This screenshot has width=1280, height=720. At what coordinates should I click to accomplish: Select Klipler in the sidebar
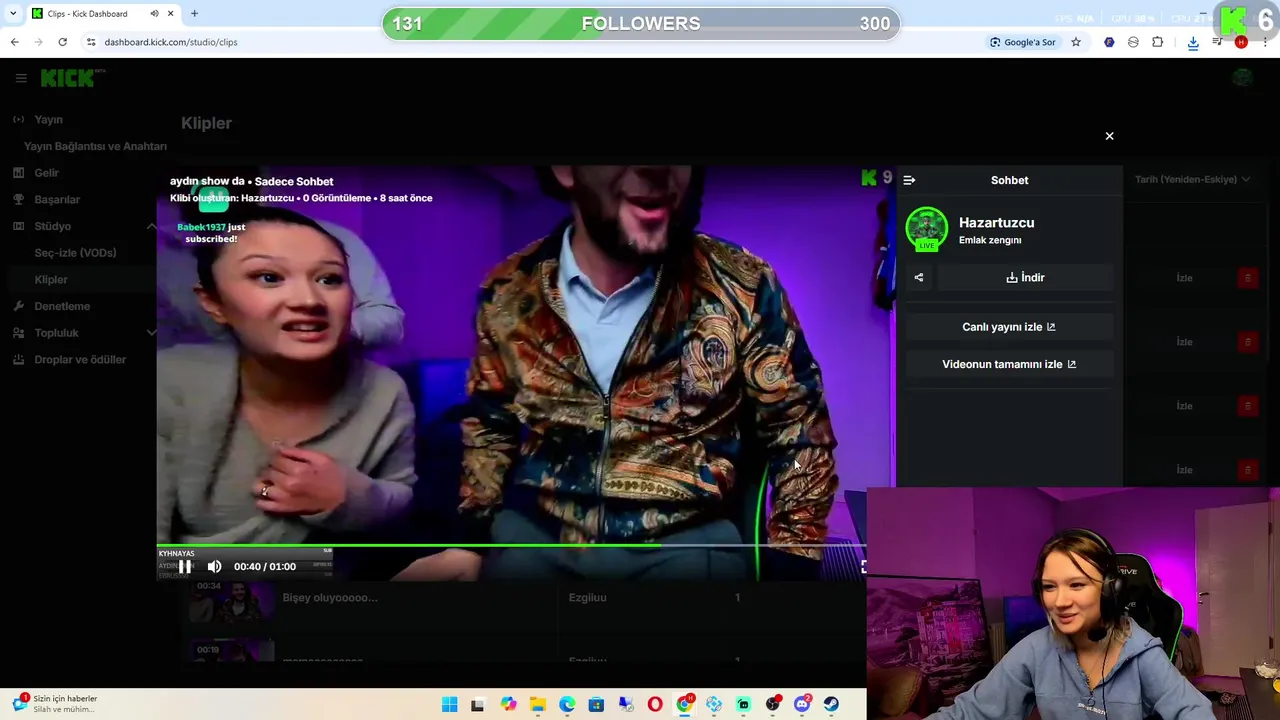point(51,280)
